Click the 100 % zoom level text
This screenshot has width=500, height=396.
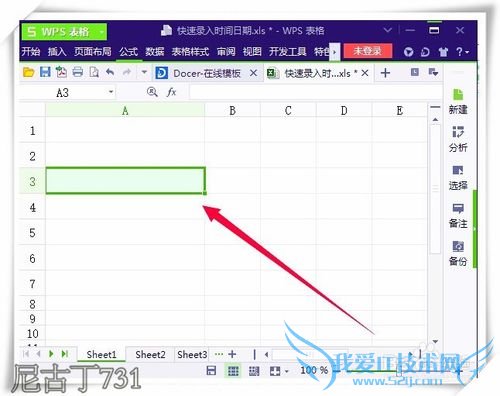tap(314, 370)
